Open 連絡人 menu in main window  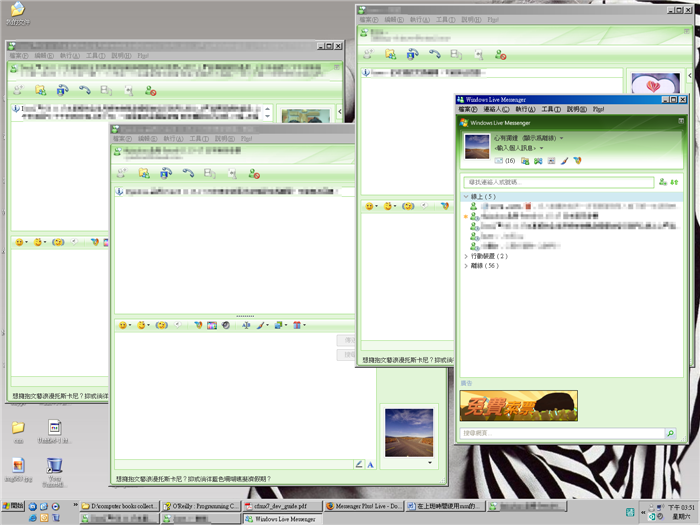tap(496, 109)
